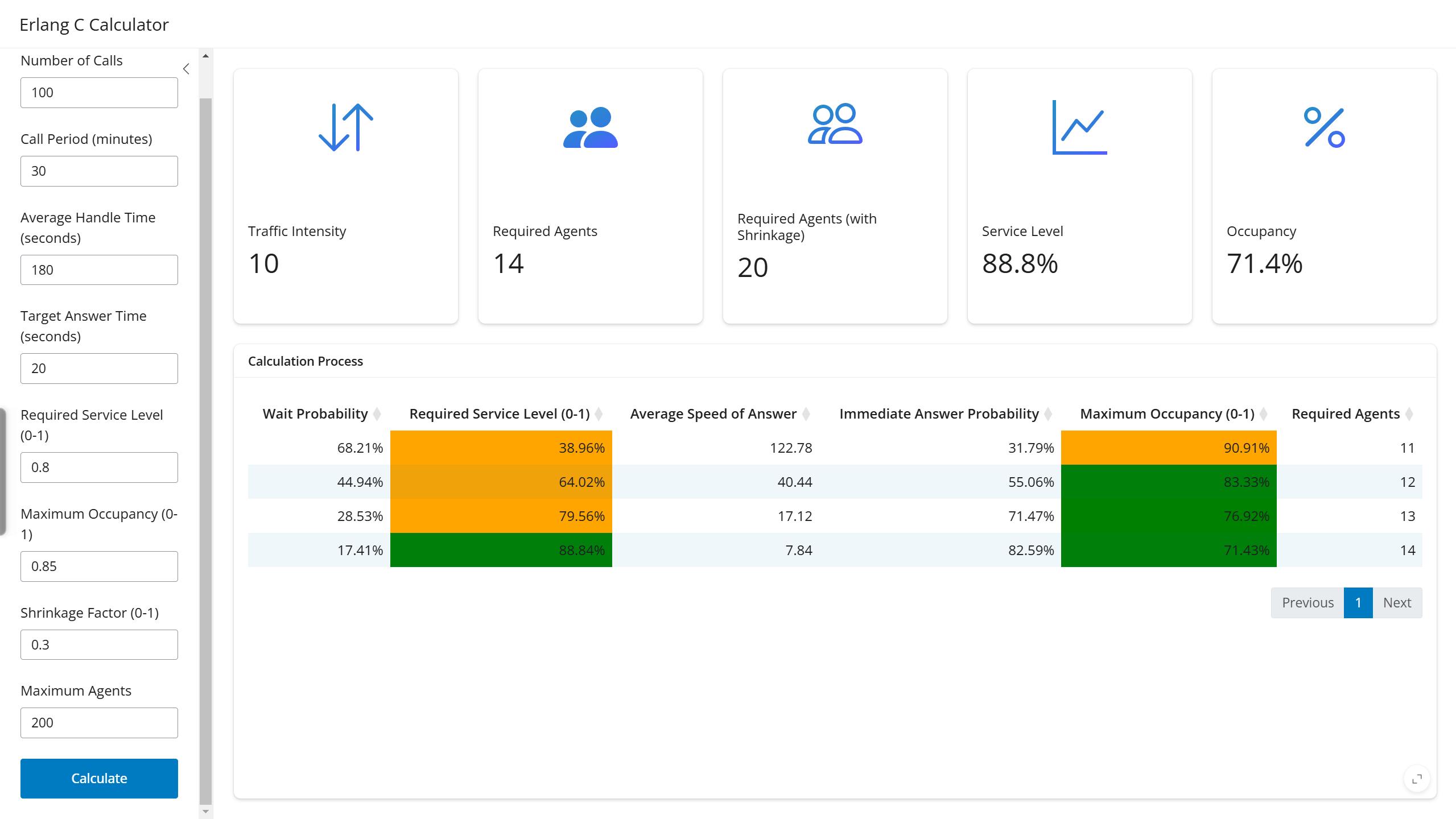Collapse the sidebar with the chevron arrow
This screenshot has height=819, width=1456.
tap(186, 69)
